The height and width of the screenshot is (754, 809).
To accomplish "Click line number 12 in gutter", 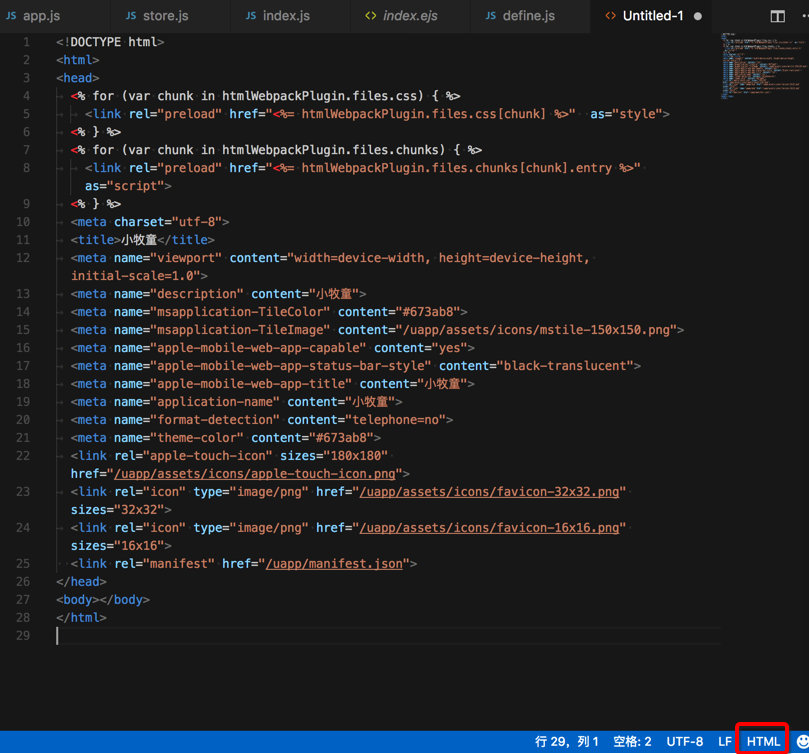I will click(x=23, y=258).
